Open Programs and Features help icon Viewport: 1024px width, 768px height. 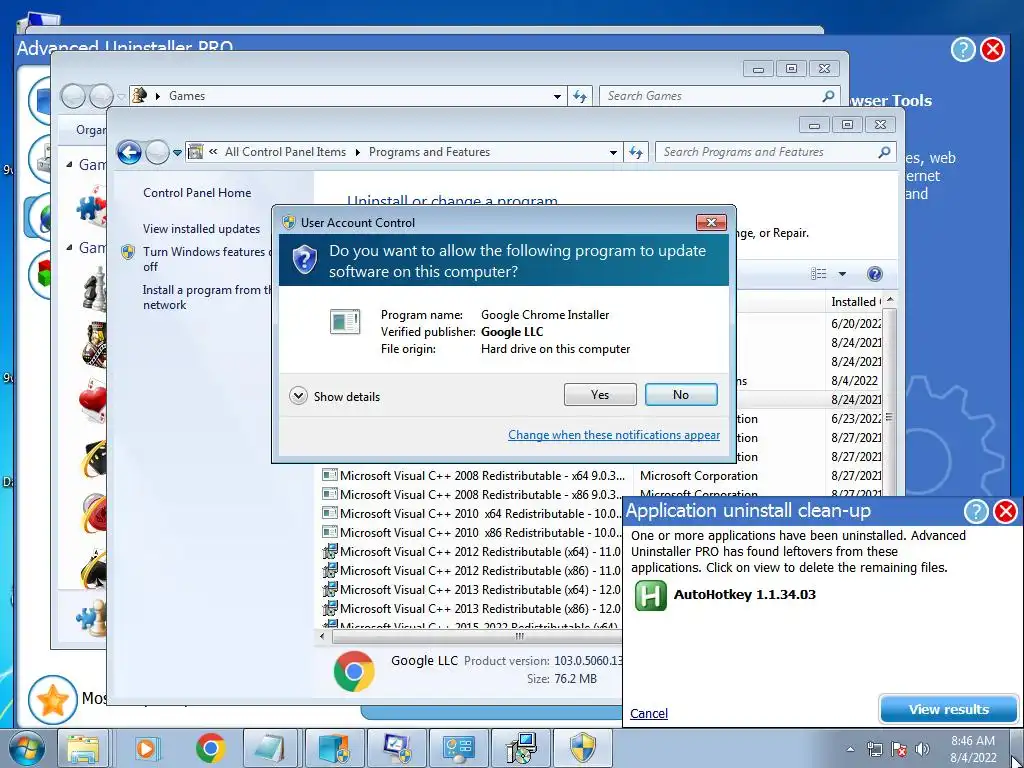click(x=874, y=274)
